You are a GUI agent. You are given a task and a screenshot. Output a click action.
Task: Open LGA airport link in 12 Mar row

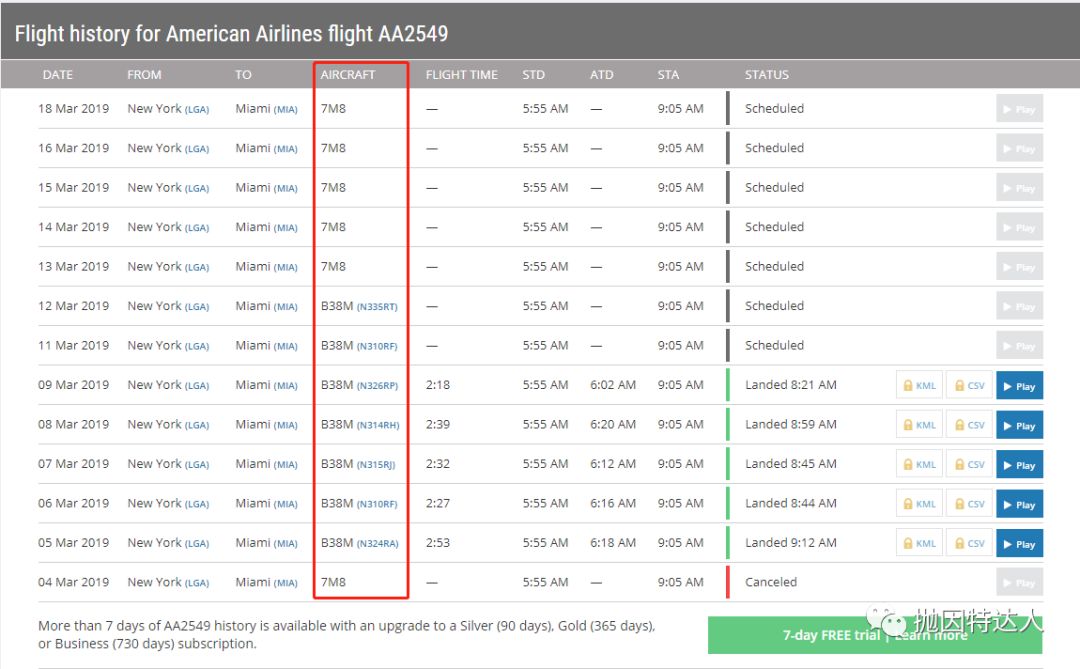pyautogui.click(x=196, y=307)
